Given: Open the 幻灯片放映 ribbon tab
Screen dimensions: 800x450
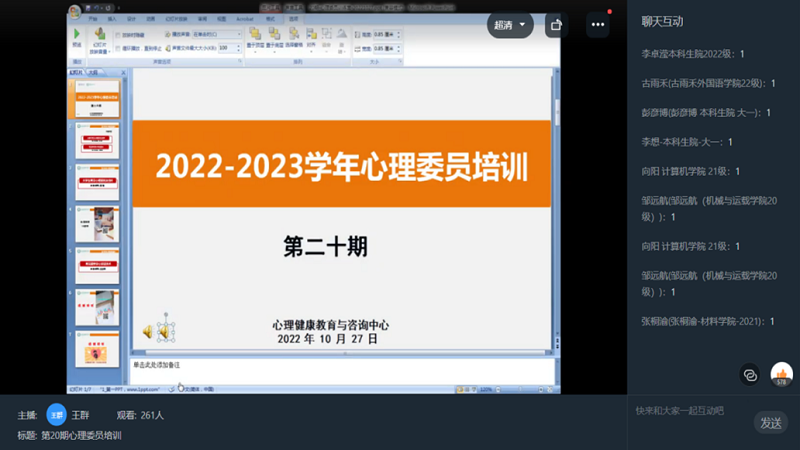Looking at the screenshot, I should click(177, 19).
